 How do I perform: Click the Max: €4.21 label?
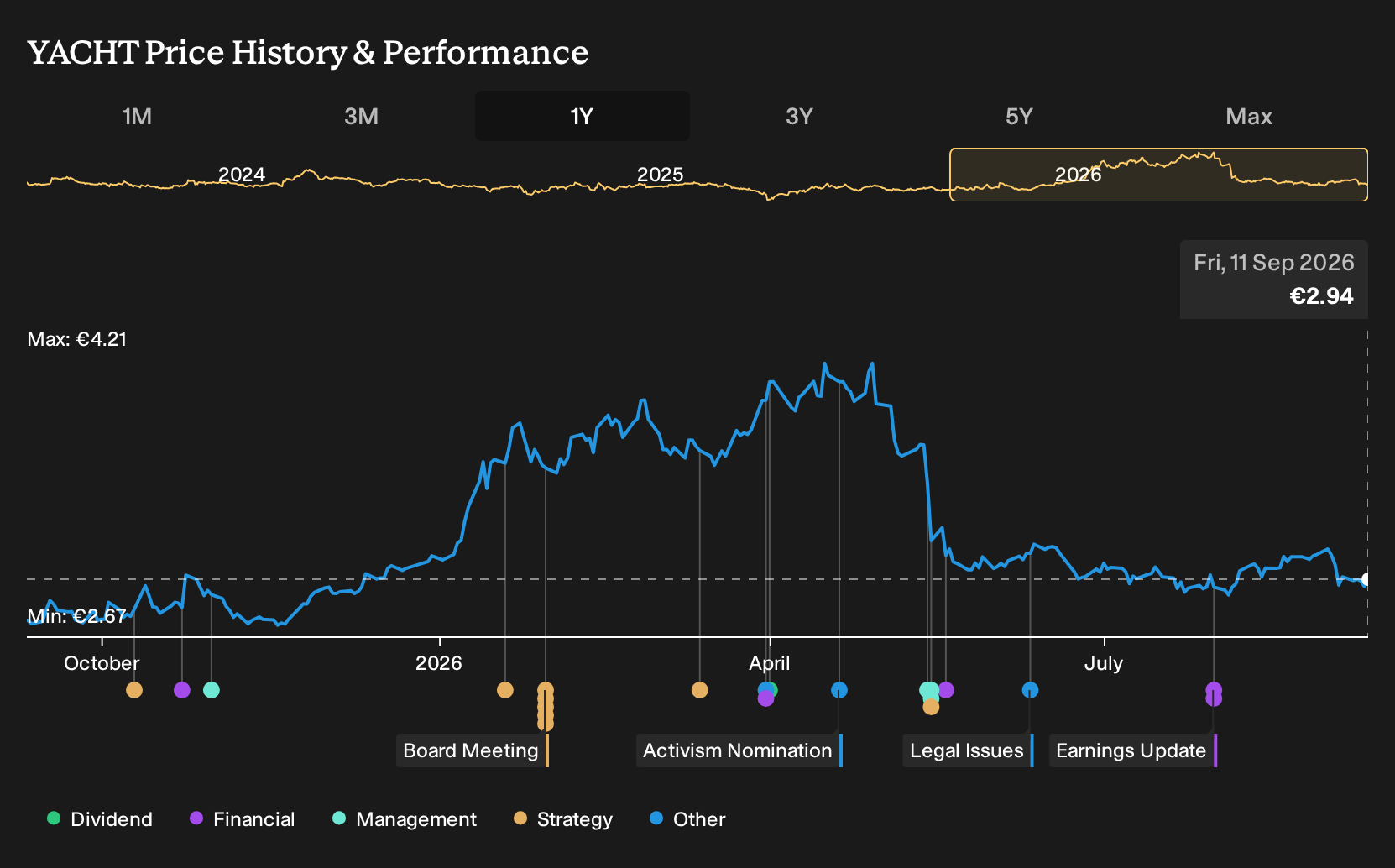(77, 339)
